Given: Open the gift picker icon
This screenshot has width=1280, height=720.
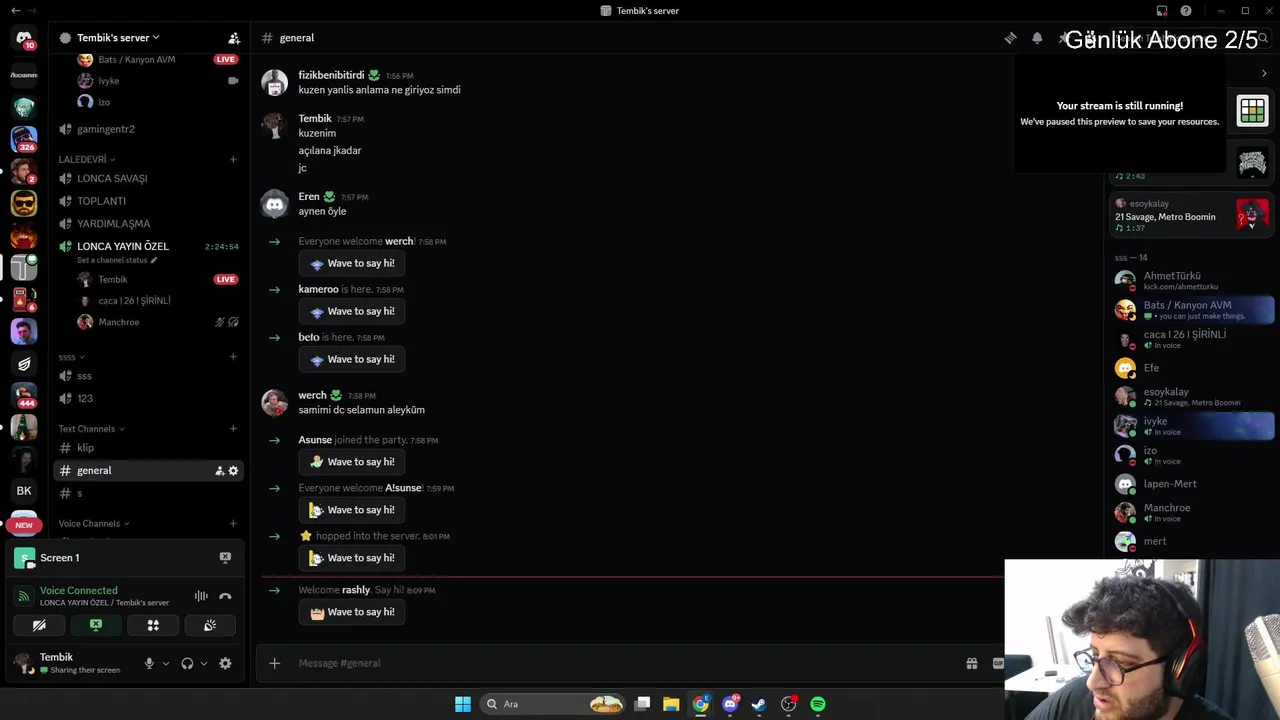Looking at the screenshot, I should (x=971, y=663).
